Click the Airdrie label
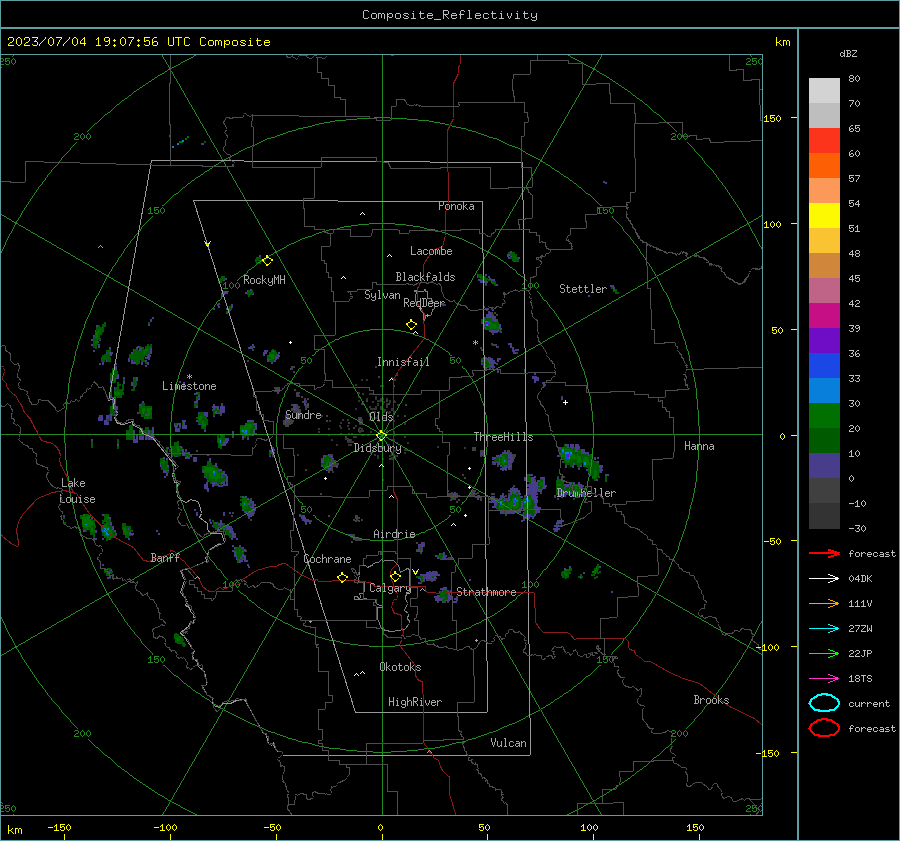900x841 pixels. point(394,534)
